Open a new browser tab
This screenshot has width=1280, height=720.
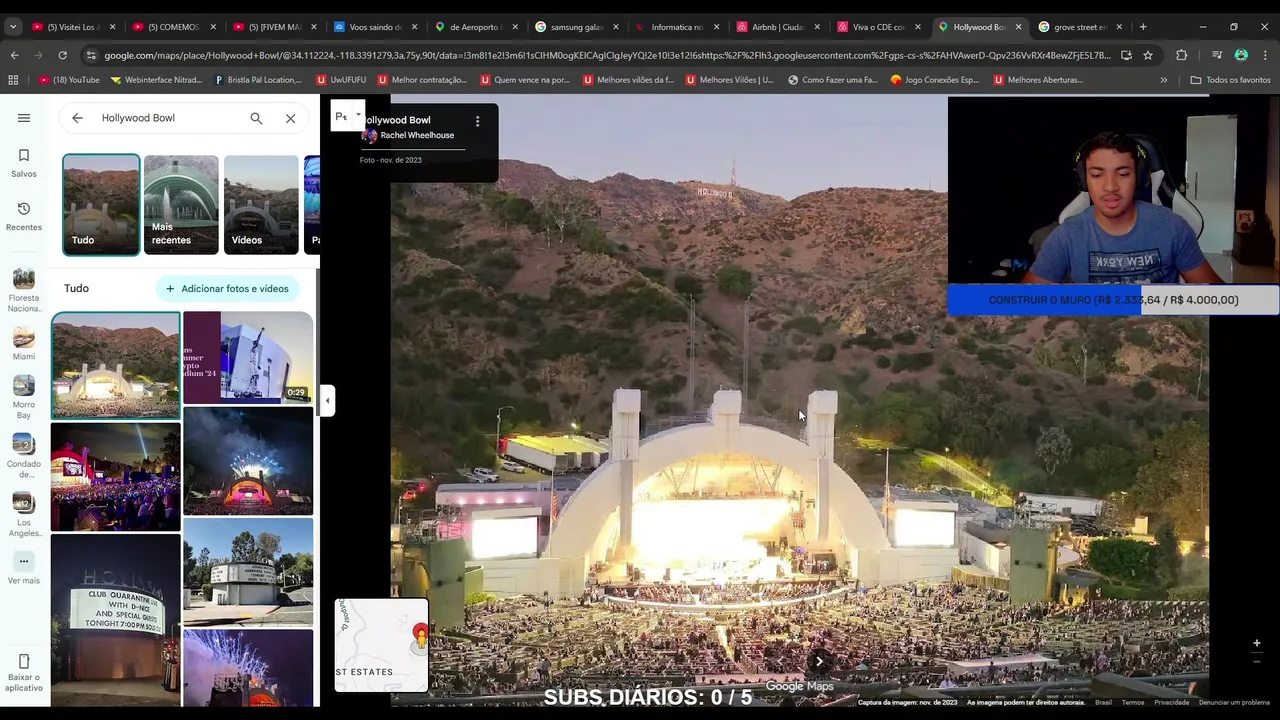coord(1143,27)
